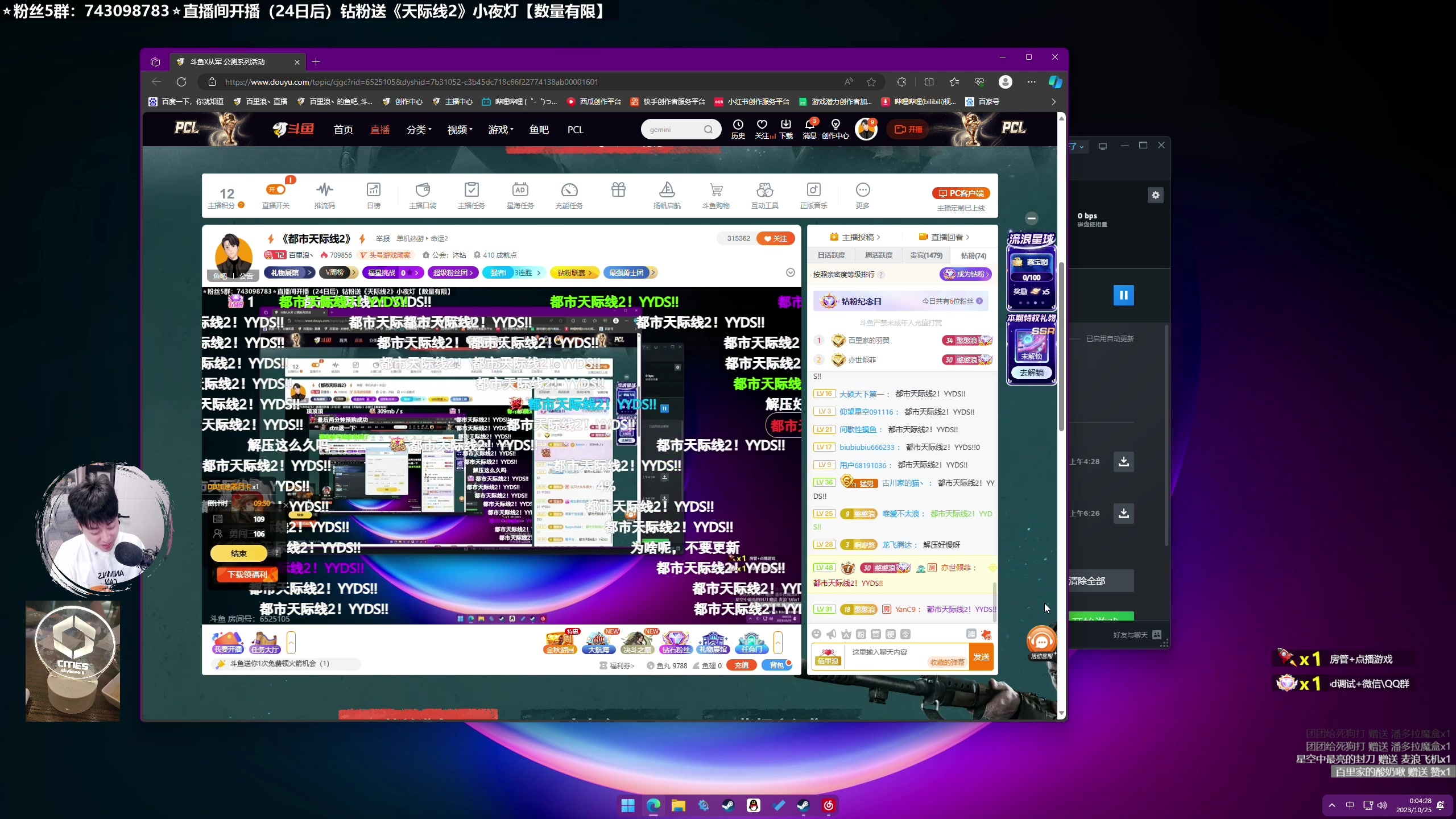Click the browser refresh icon
The width and height of the screenshot is (1456, 819).
[x=181, y=82]
